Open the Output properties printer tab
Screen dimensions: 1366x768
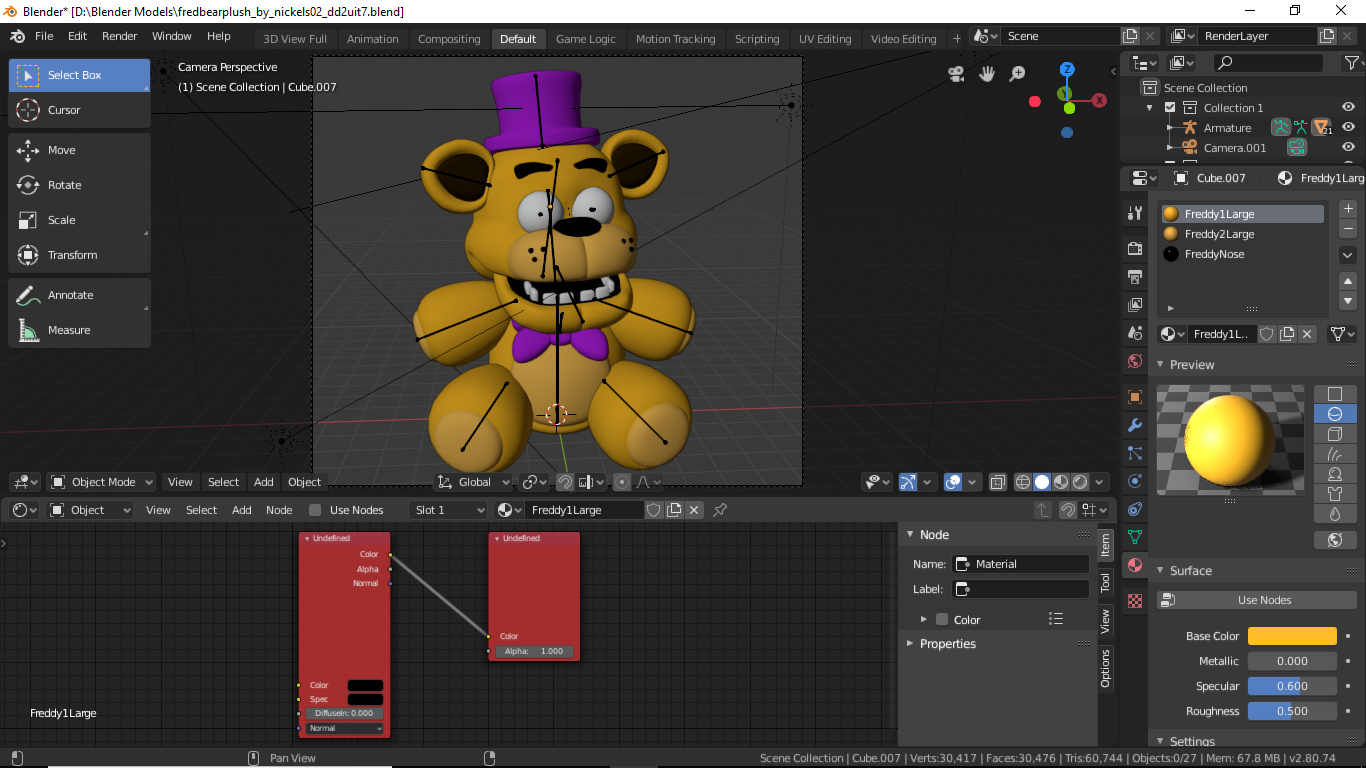click(x=1135, y=276)
